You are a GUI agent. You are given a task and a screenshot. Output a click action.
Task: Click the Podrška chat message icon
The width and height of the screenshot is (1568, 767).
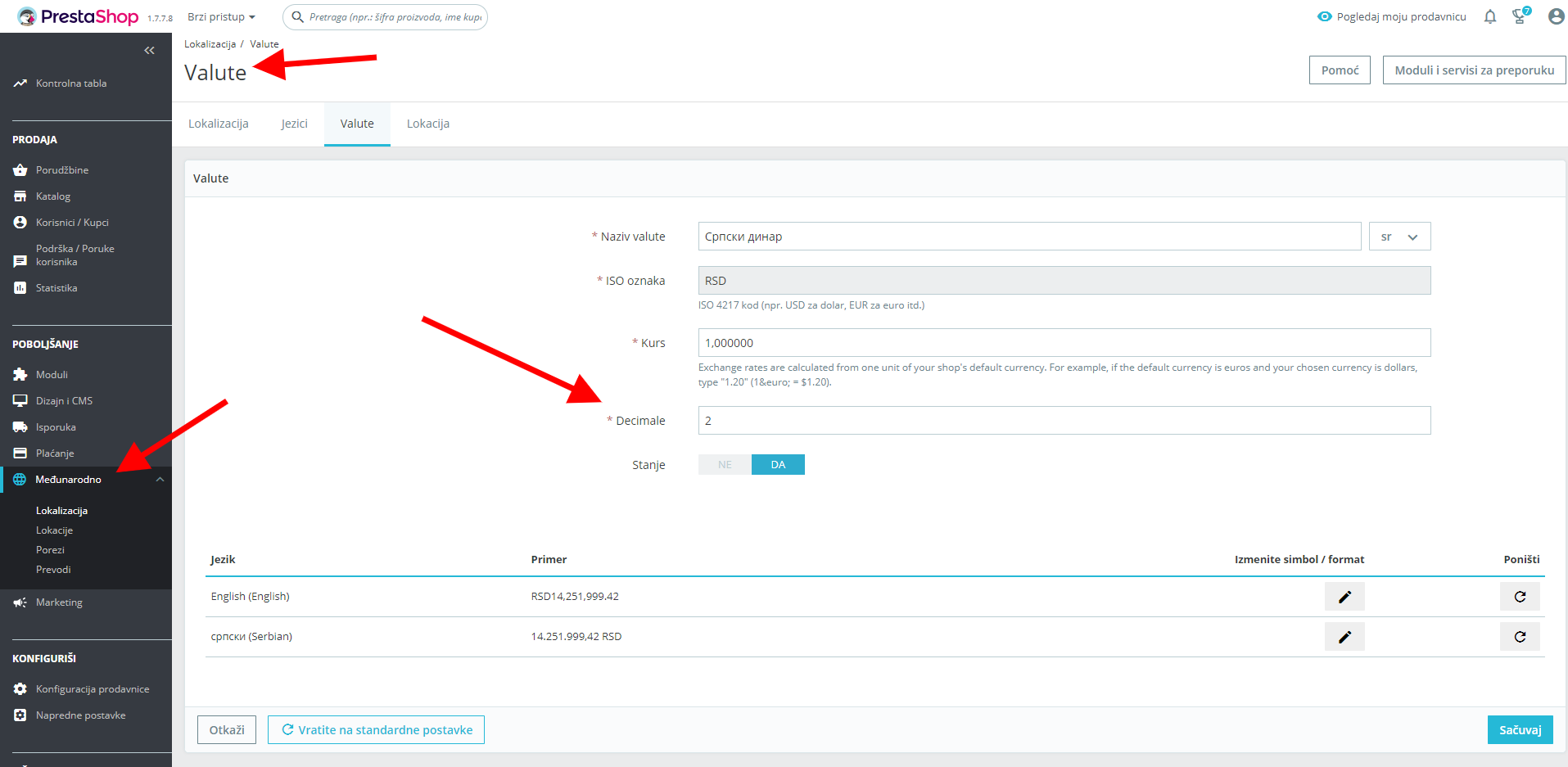pos(20,262)
